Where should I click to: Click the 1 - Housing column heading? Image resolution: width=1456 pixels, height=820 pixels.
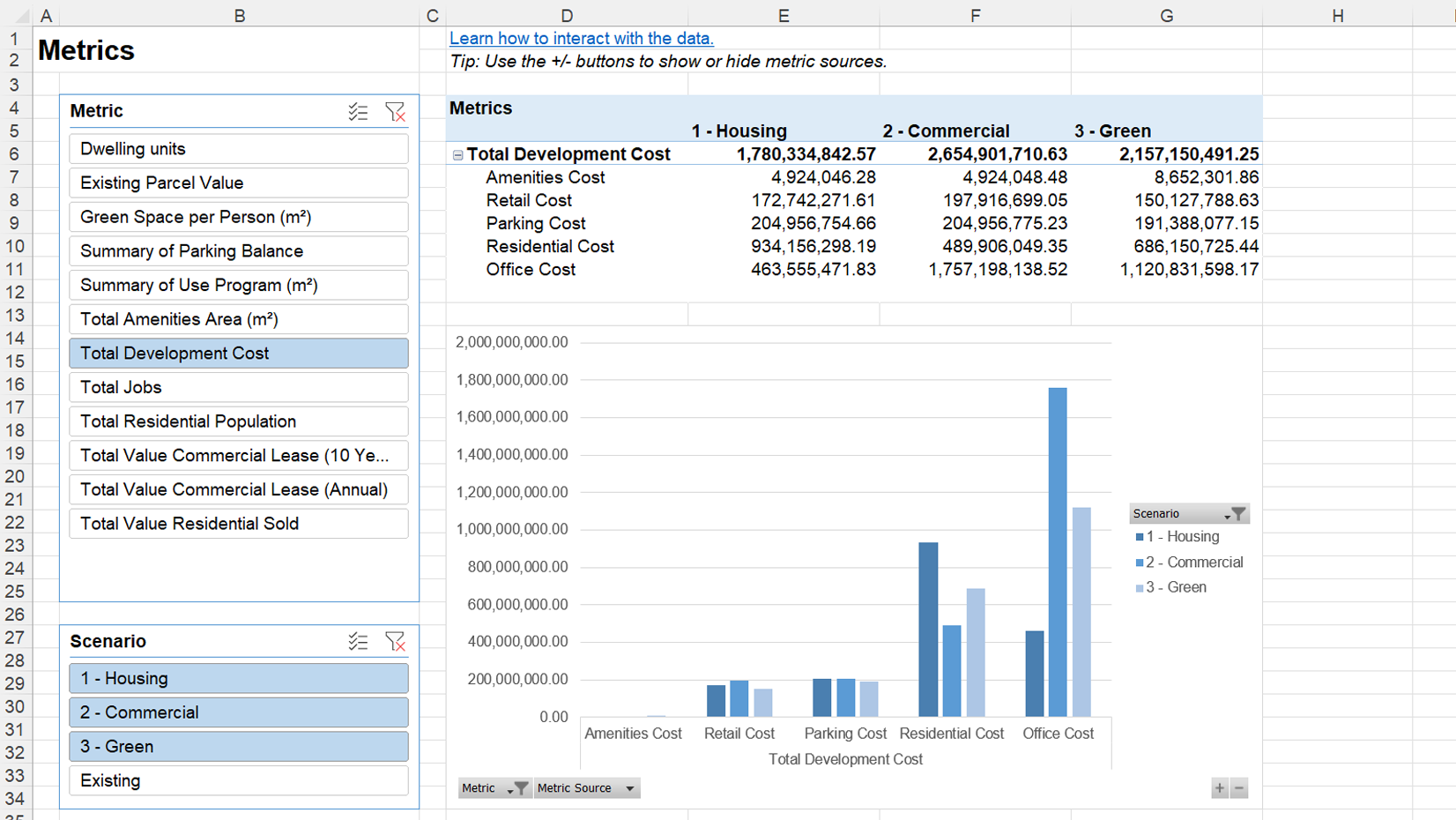tap(739, 131)
